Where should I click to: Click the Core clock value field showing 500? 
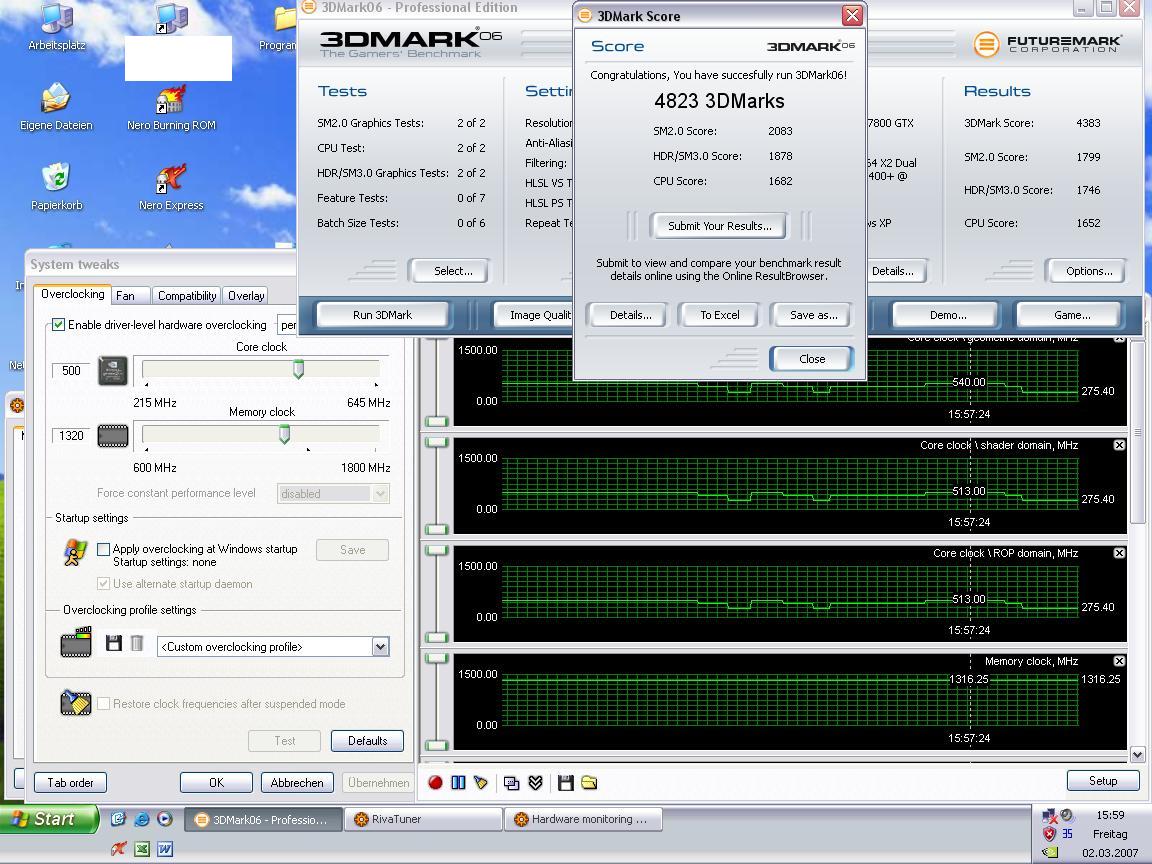71,370
